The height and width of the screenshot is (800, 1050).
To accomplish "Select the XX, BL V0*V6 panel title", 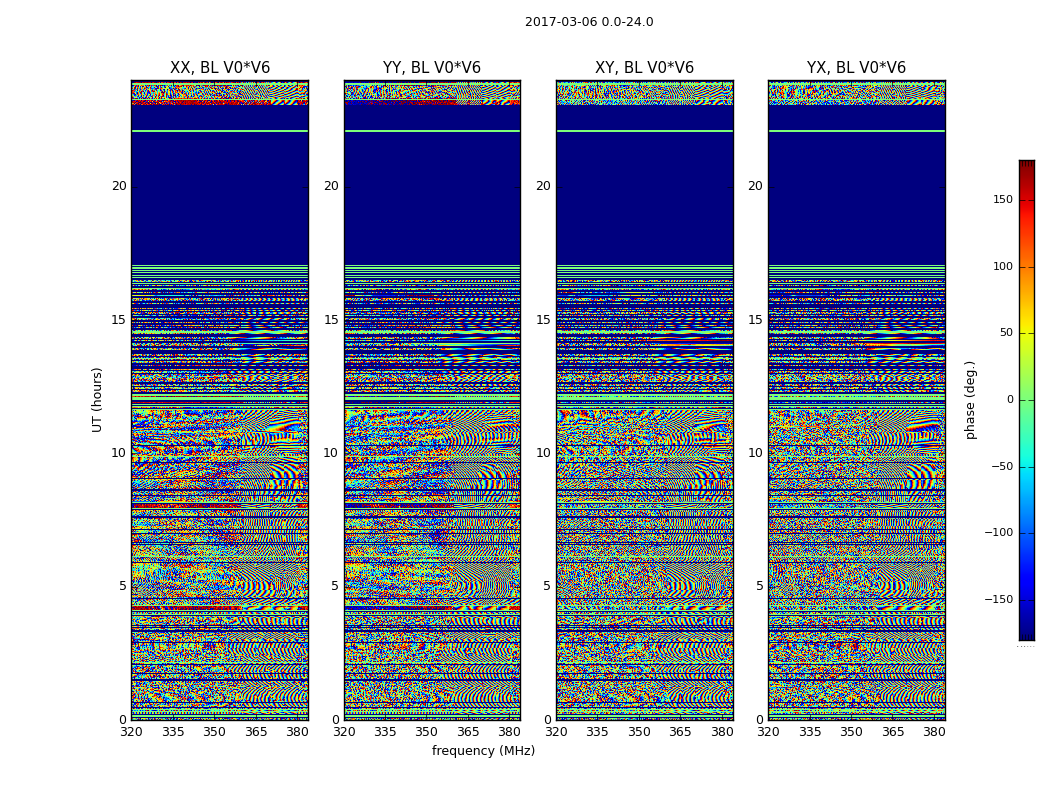I will (x=220, y=68).
